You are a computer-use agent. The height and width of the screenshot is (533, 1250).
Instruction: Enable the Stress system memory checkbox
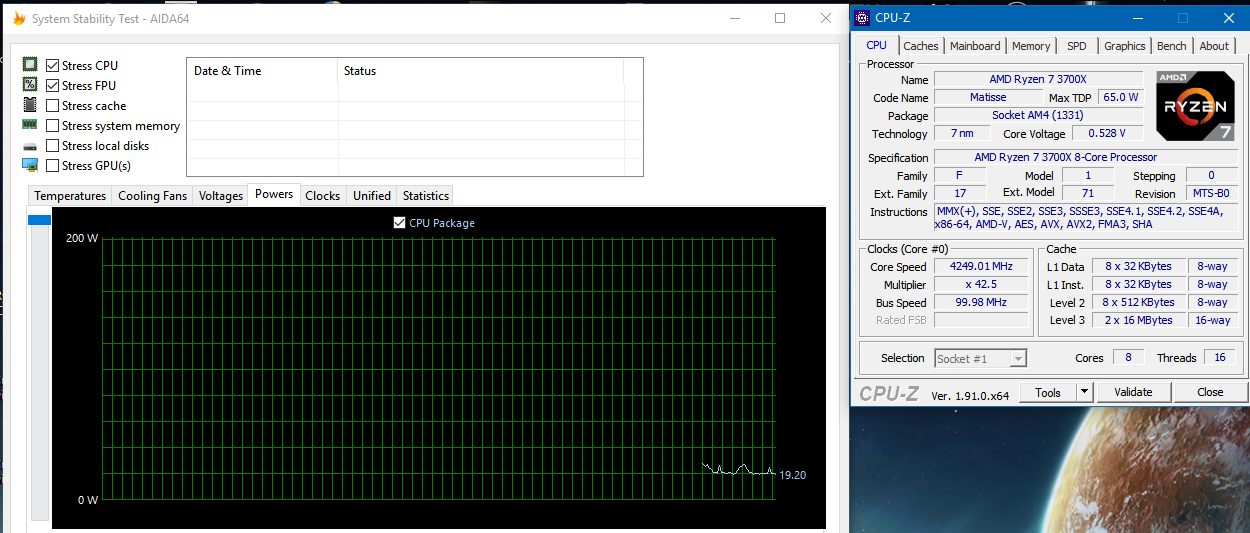(53, 125)
